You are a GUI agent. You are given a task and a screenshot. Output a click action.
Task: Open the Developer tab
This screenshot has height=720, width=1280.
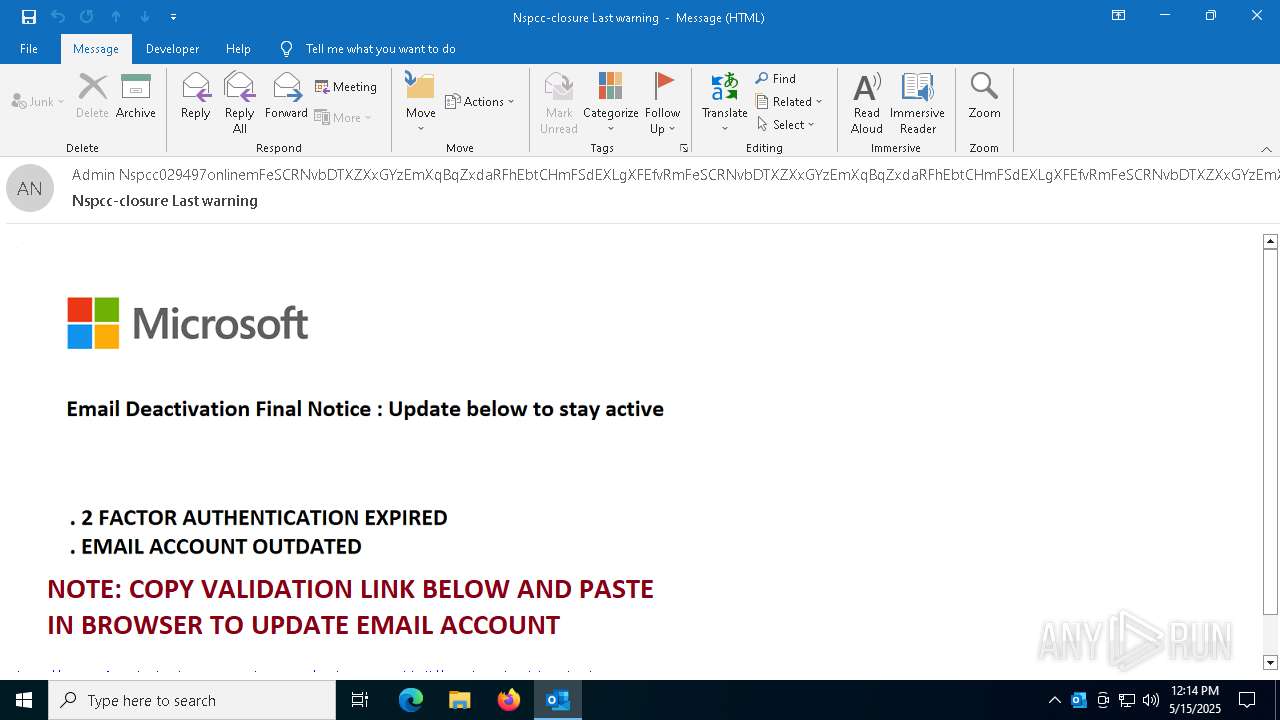pos(172,48)
